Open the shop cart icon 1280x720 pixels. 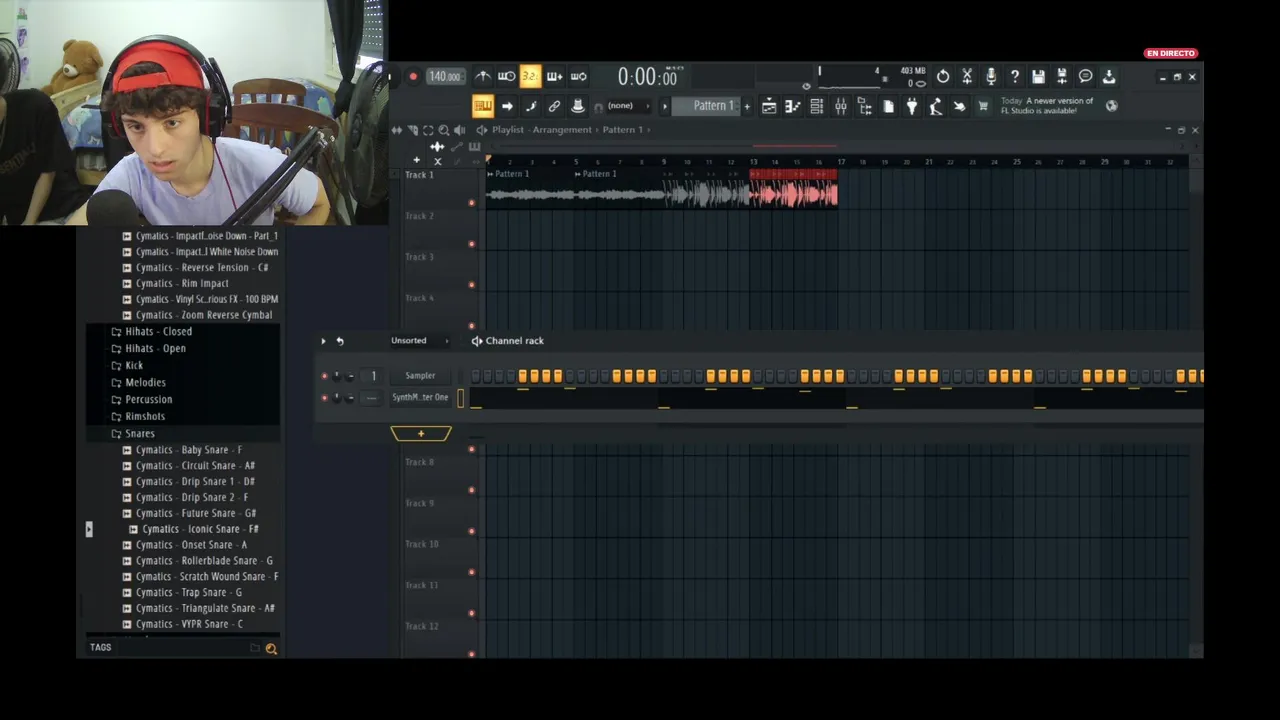tap(983, 106)
